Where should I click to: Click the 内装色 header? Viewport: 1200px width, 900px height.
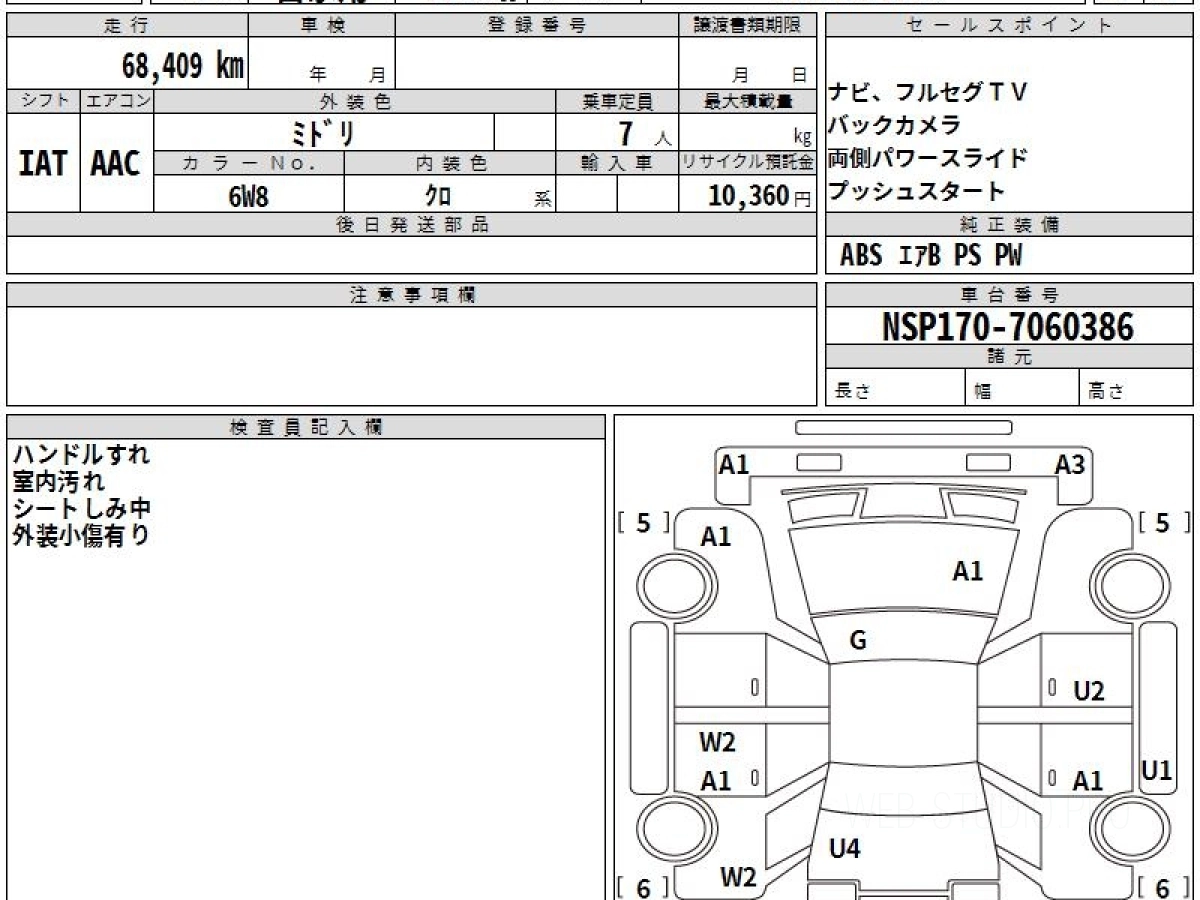point(450,164)
